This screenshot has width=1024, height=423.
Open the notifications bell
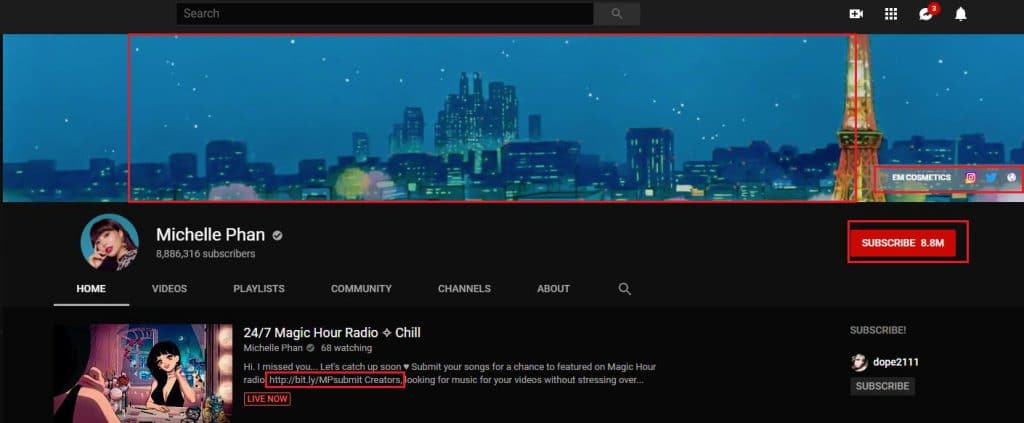tap(960, 14)
